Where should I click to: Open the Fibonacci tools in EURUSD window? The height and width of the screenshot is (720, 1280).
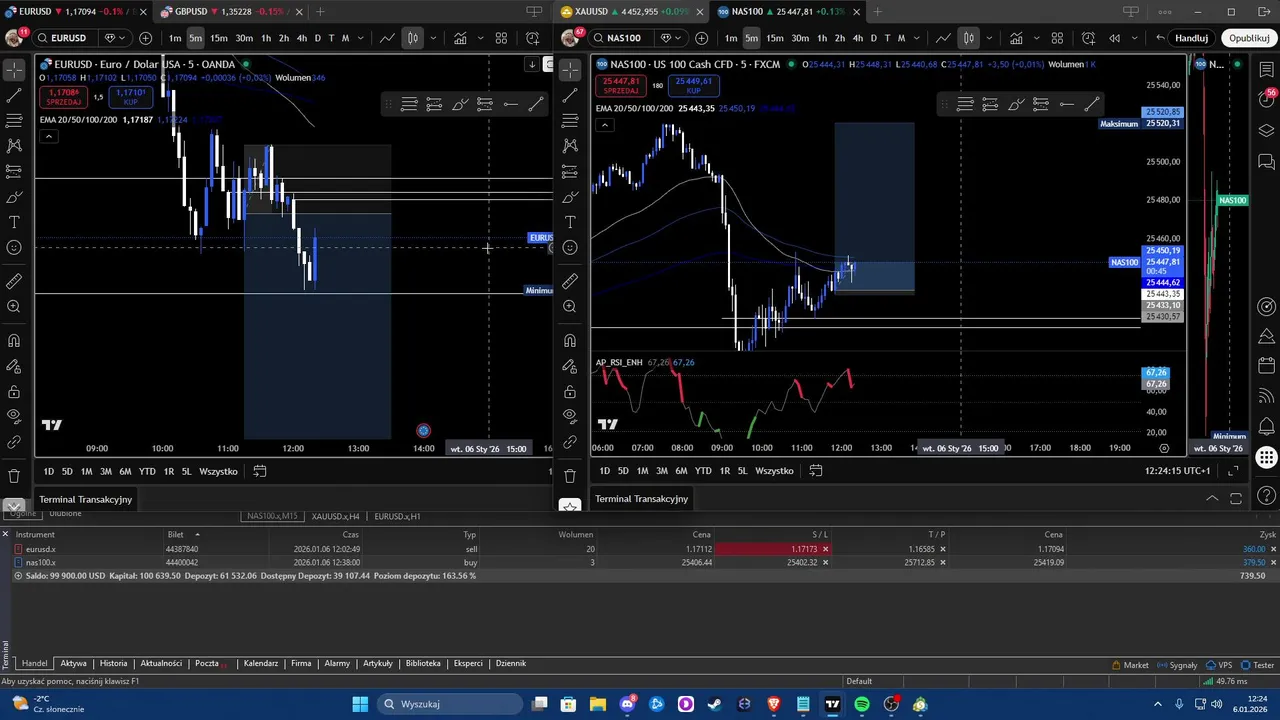[14, 121]
